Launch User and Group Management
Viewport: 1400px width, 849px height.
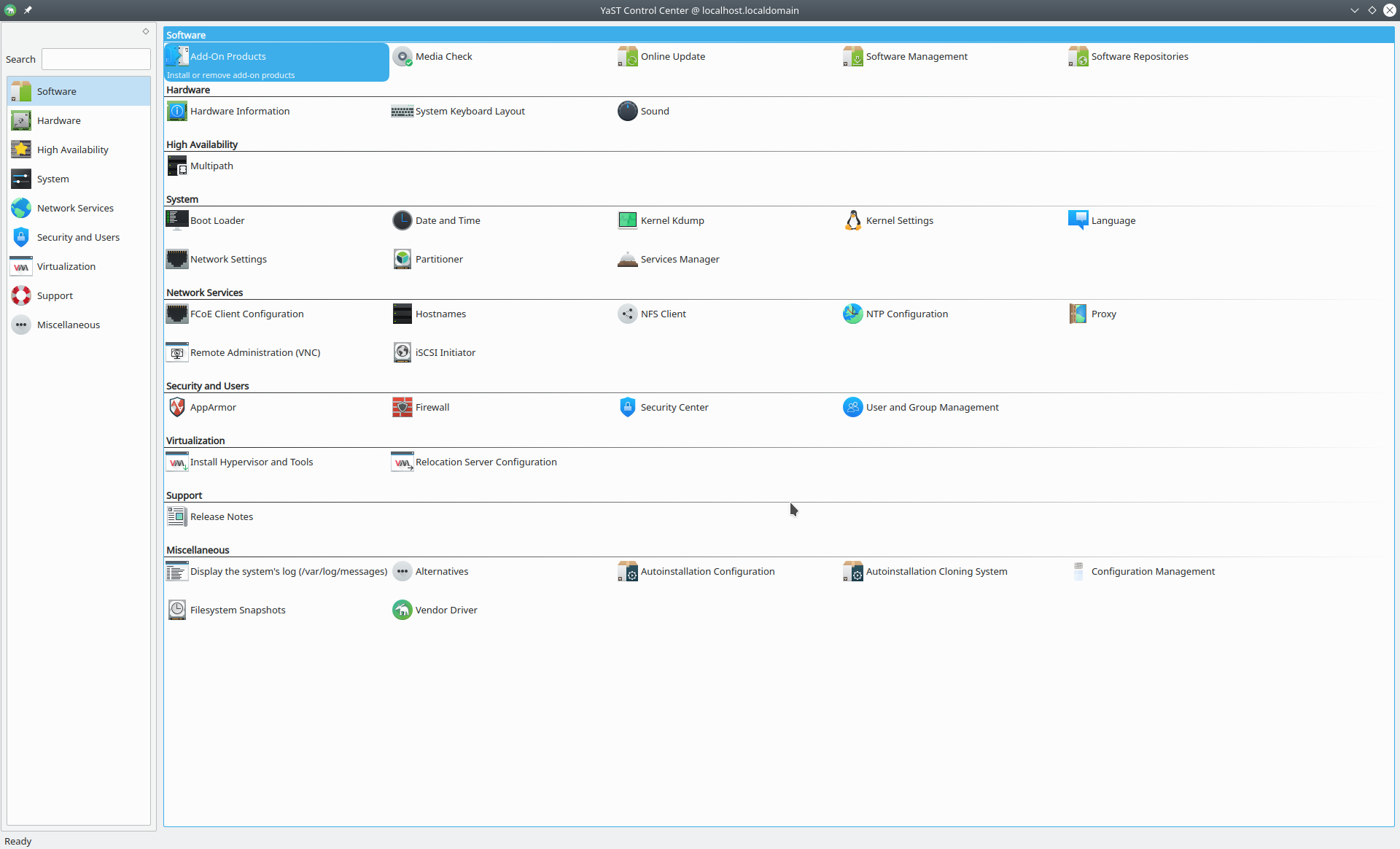click(931, 407)
